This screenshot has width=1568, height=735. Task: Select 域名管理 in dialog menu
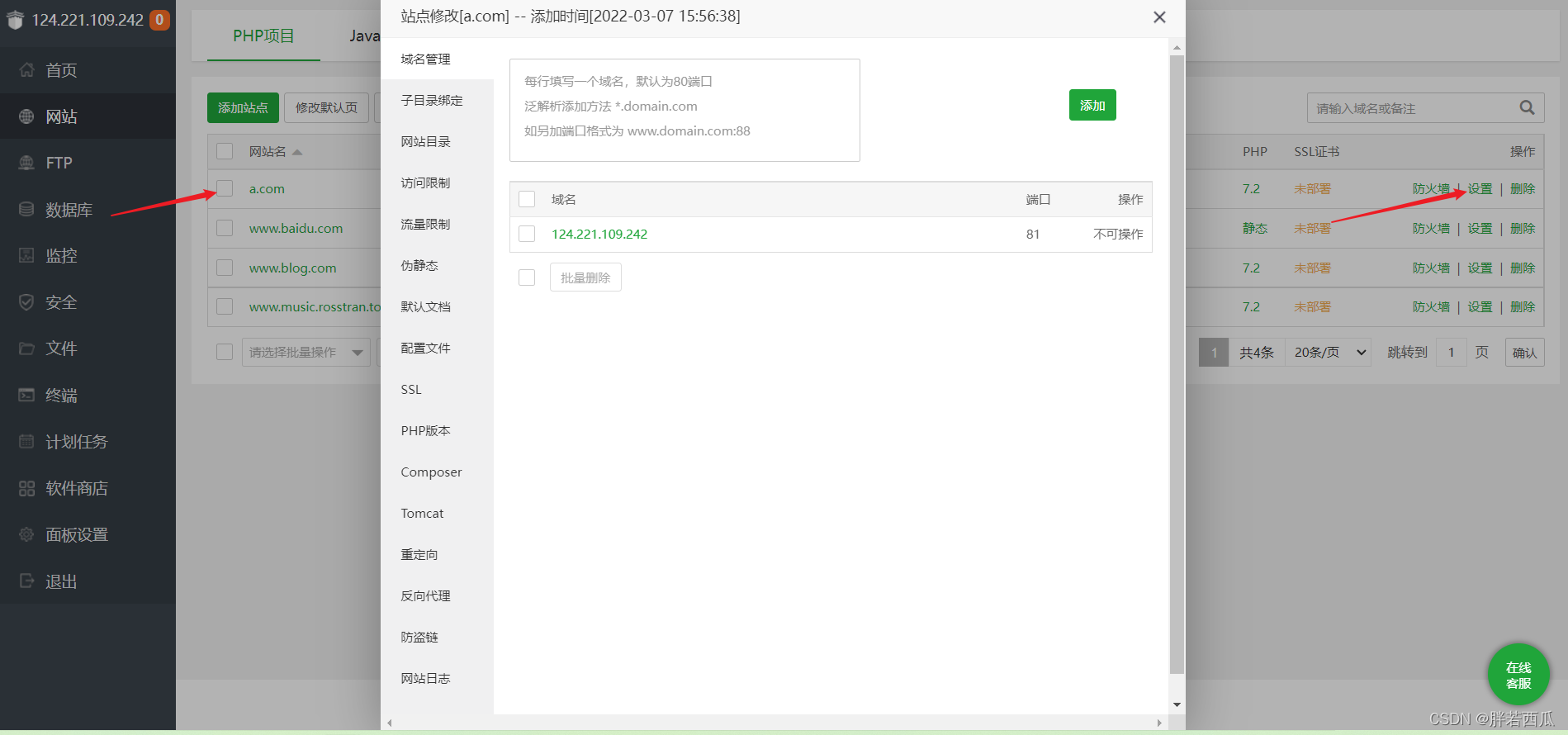coord(437,59)
